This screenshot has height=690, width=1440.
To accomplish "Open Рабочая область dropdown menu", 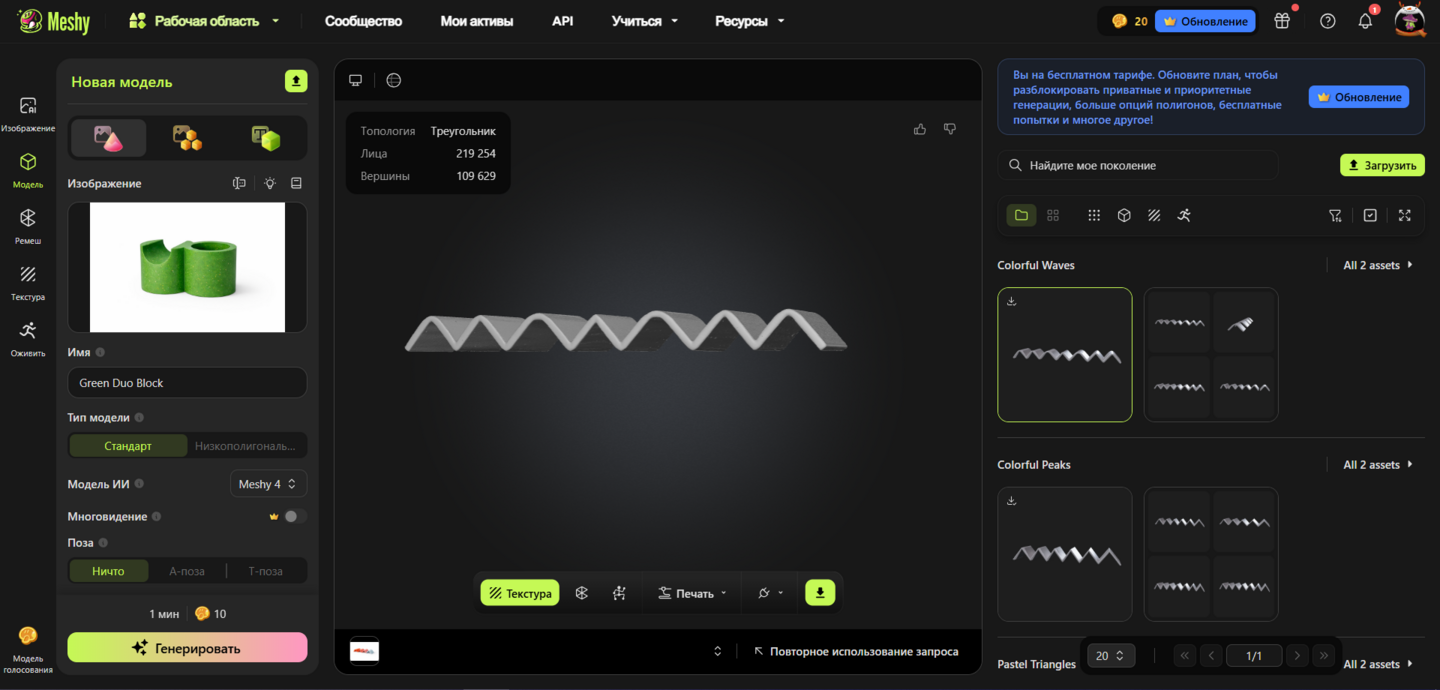I will [204, 21].
